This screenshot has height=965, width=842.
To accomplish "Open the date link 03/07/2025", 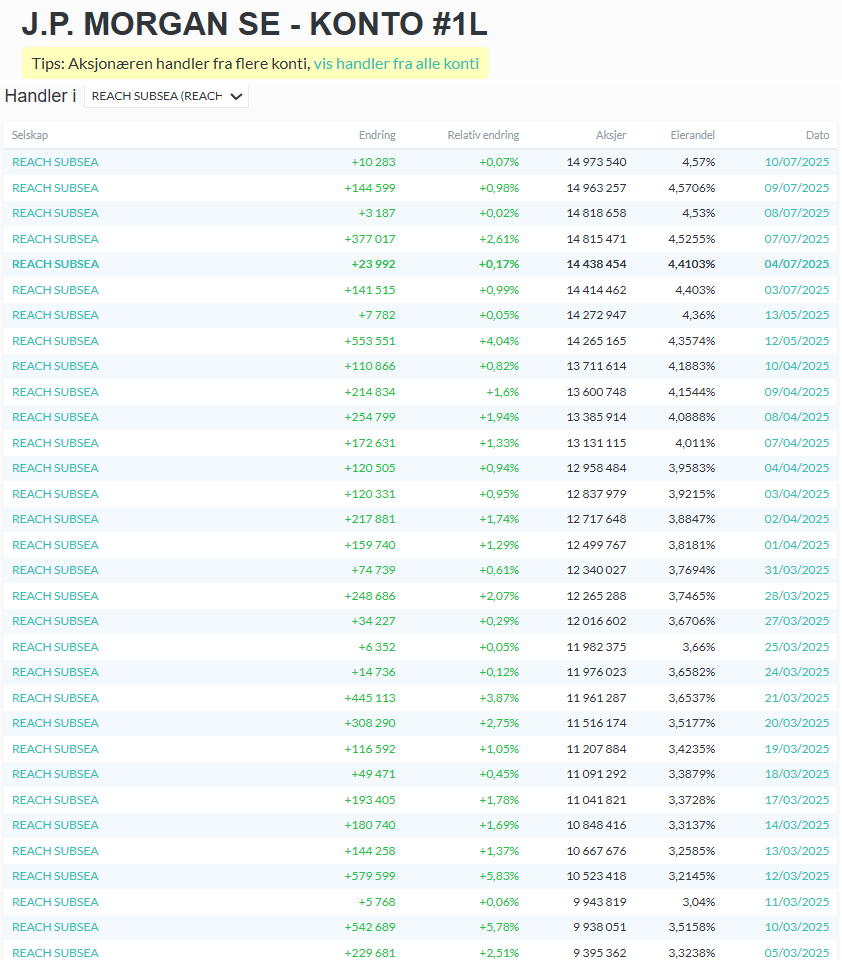I will coord(796,290).
